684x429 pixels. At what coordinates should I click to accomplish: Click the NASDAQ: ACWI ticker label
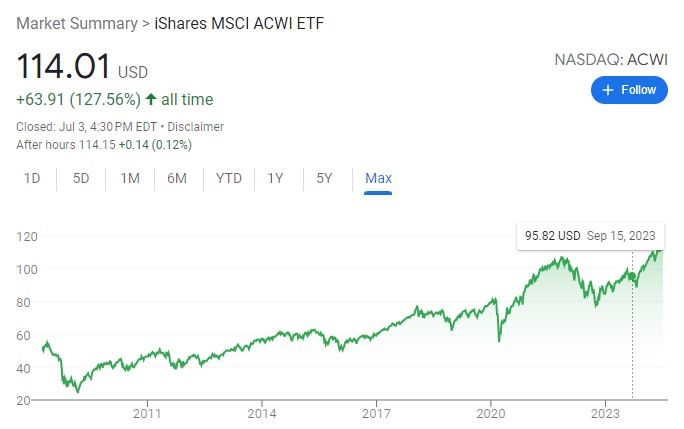tap(611, 60)
